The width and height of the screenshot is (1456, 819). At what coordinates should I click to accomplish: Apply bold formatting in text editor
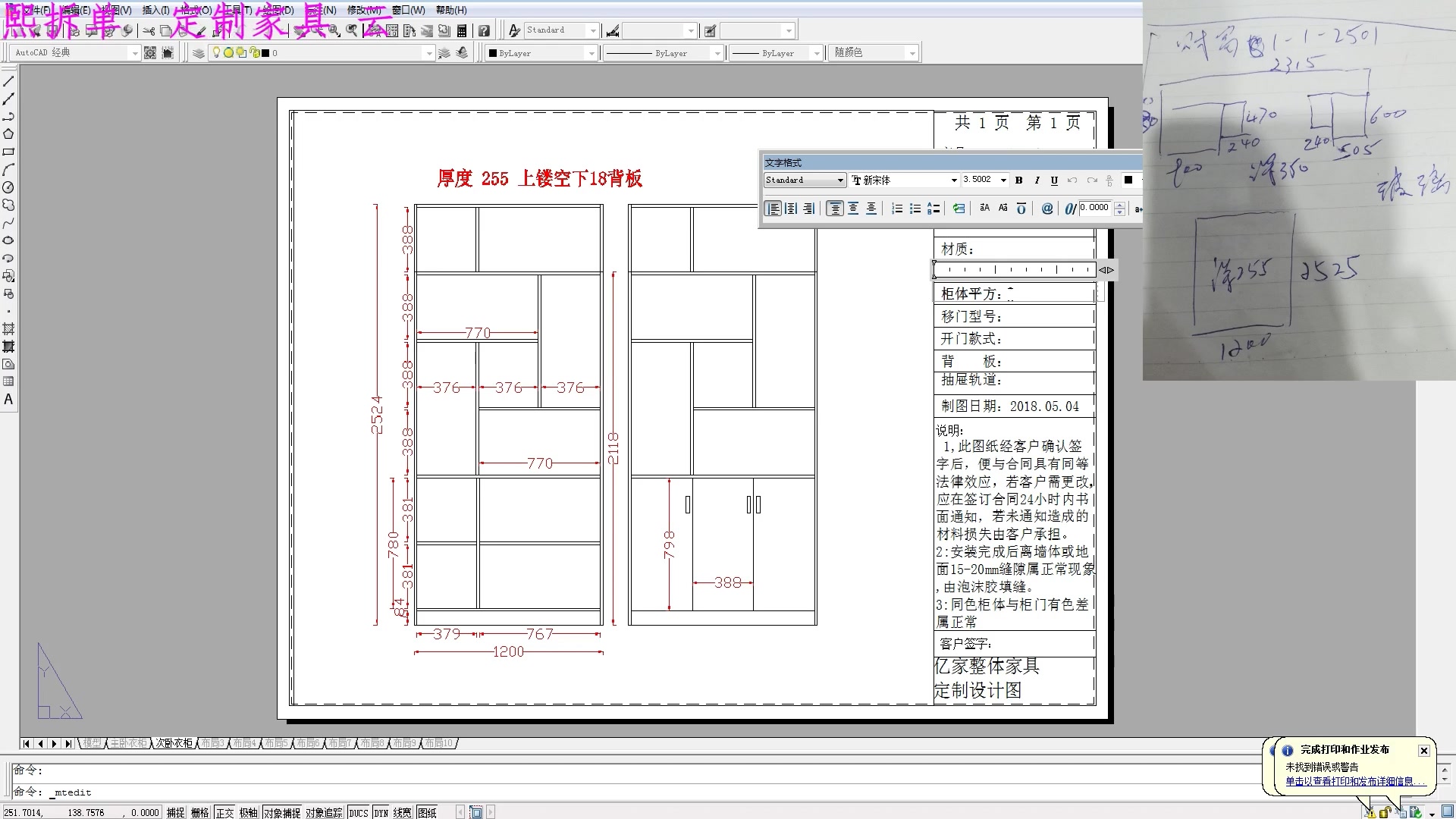tap(1019, 180)
